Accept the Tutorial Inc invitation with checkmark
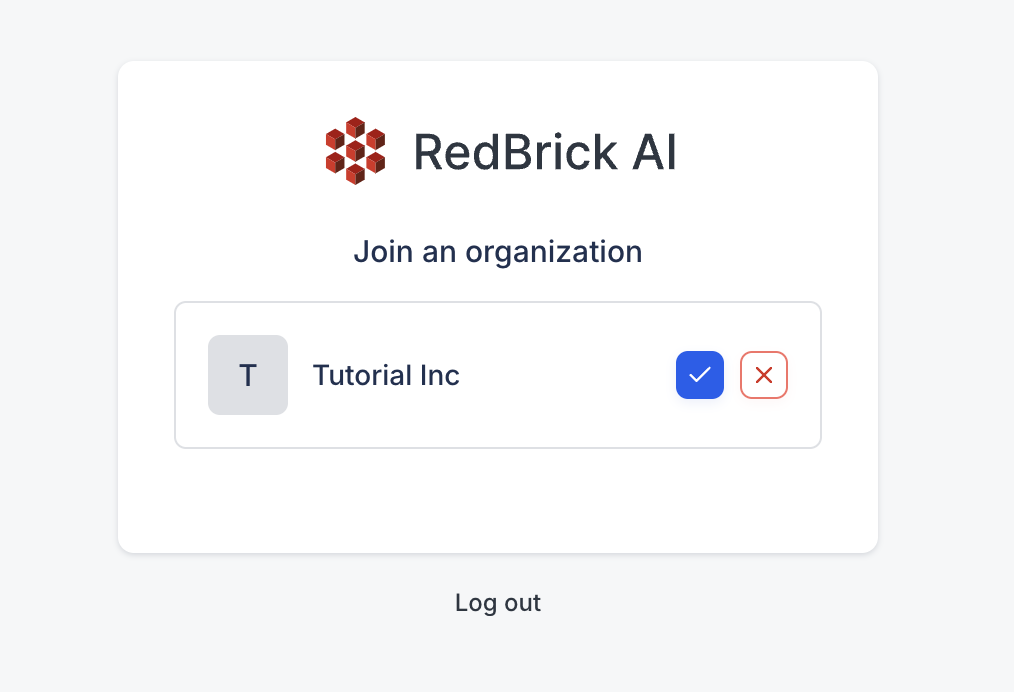 click(700, 375)
